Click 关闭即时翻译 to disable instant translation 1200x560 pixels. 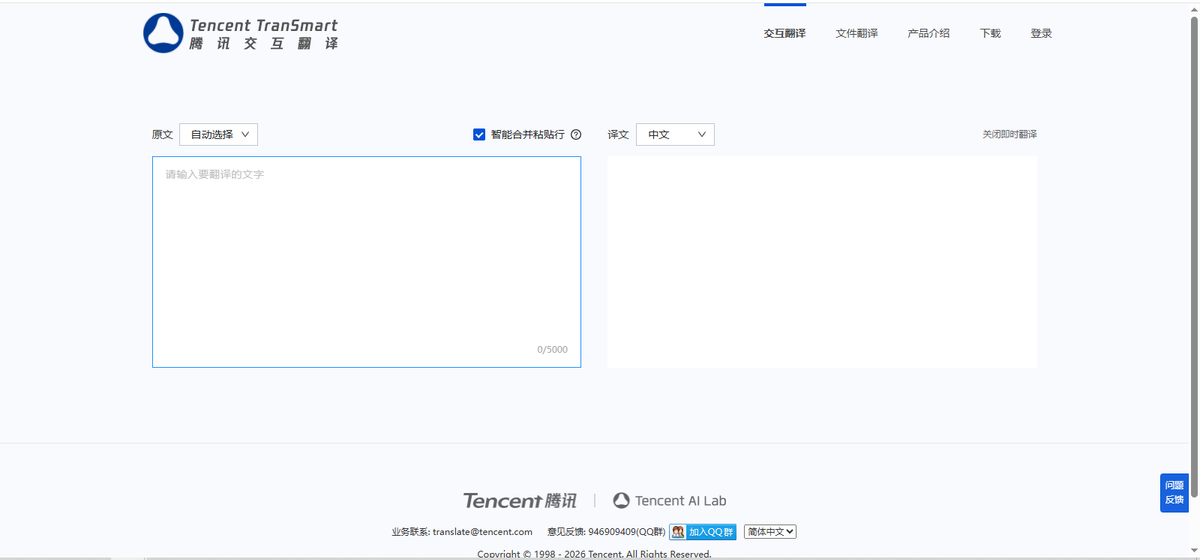pyautogui.click(x=1009, y=134)
